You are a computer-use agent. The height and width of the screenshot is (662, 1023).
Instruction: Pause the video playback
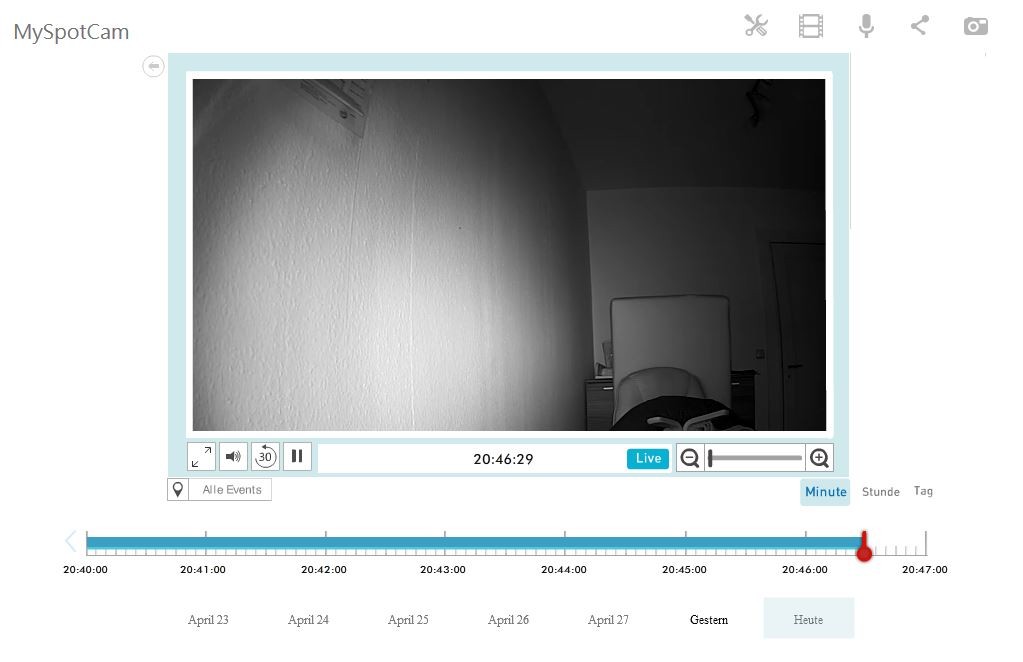coord(297,456)
